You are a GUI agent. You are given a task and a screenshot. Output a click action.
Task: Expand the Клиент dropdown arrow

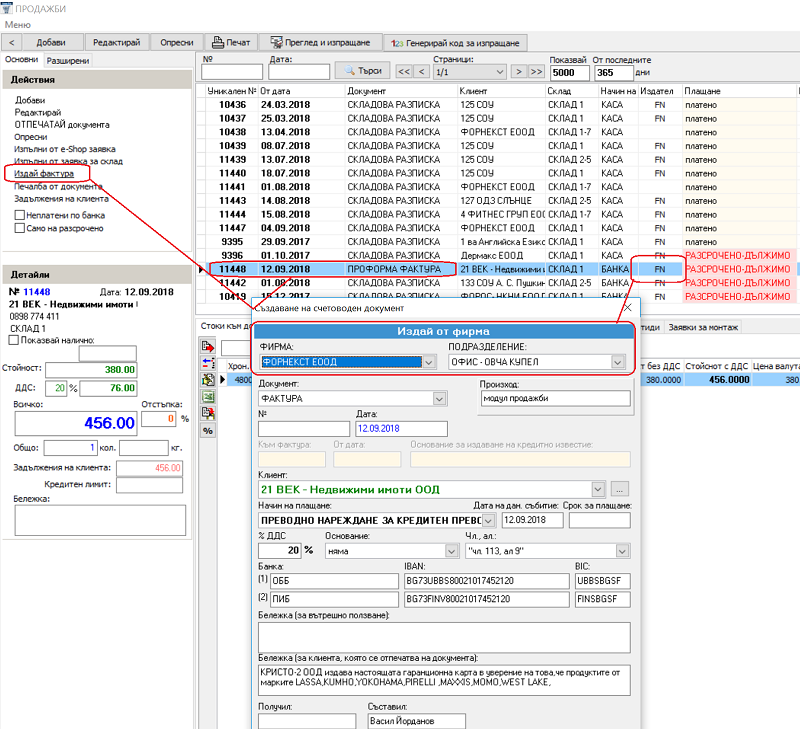coord(598,489)
